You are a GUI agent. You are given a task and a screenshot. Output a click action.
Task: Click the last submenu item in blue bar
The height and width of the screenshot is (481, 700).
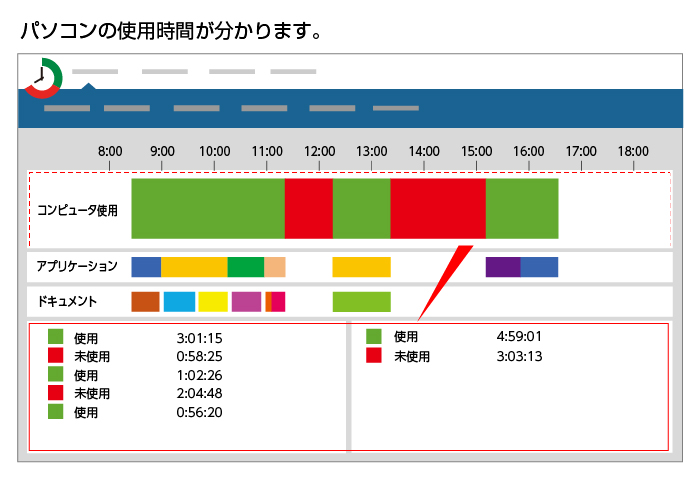tap(396, 108)
